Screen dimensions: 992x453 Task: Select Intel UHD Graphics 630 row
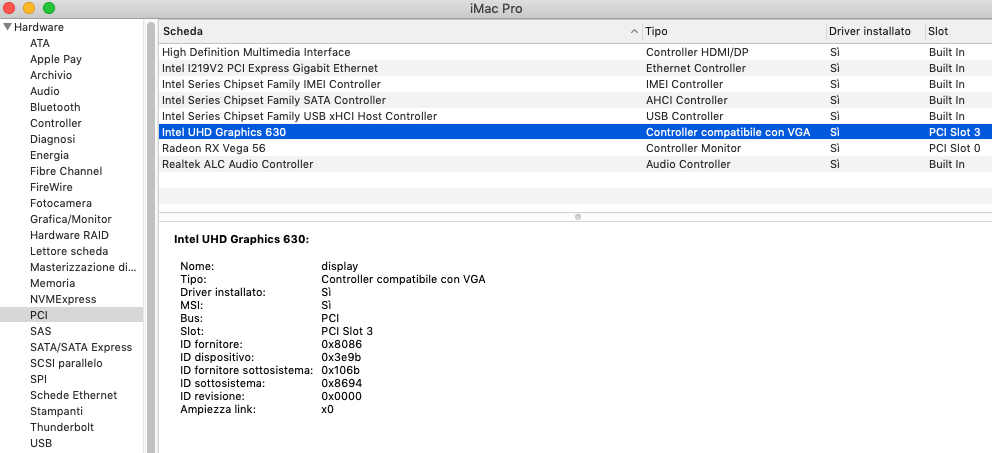pos(575,132)
